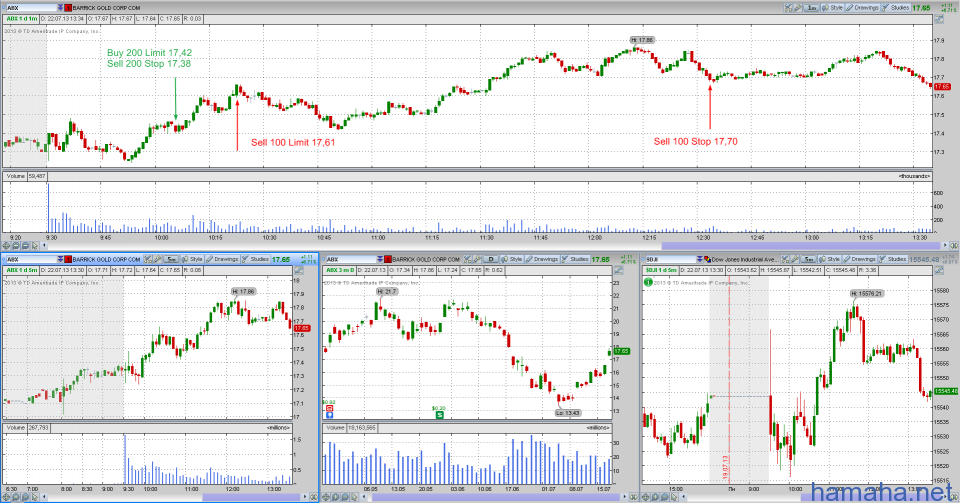The height and width of the screenshot is (503, 960).
Task: Click Dow Jones logo icon in $DJI chart header
Action: click(707, 259)
